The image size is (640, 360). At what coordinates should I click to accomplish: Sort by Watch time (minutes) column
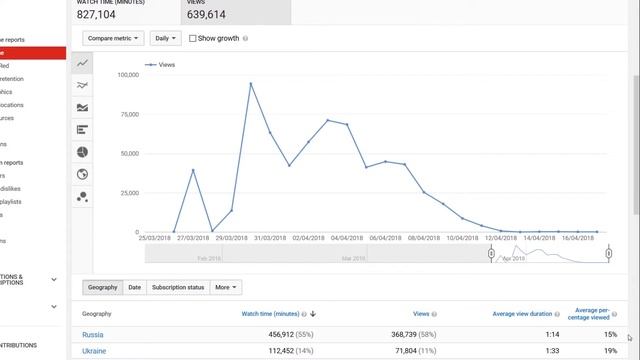click(270, 314)
